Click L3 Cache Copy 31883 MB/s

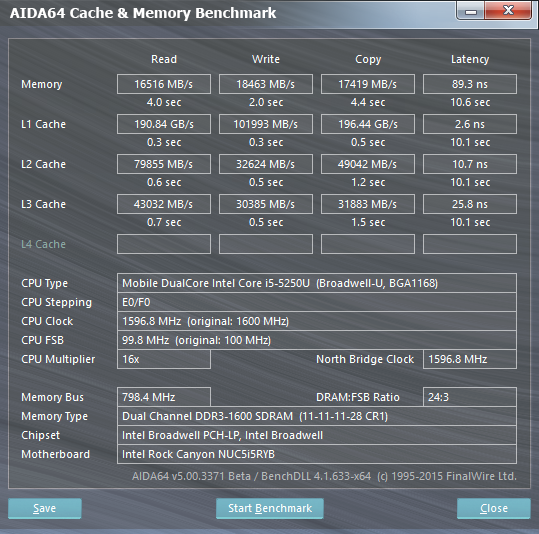click(x=368, y=204)
